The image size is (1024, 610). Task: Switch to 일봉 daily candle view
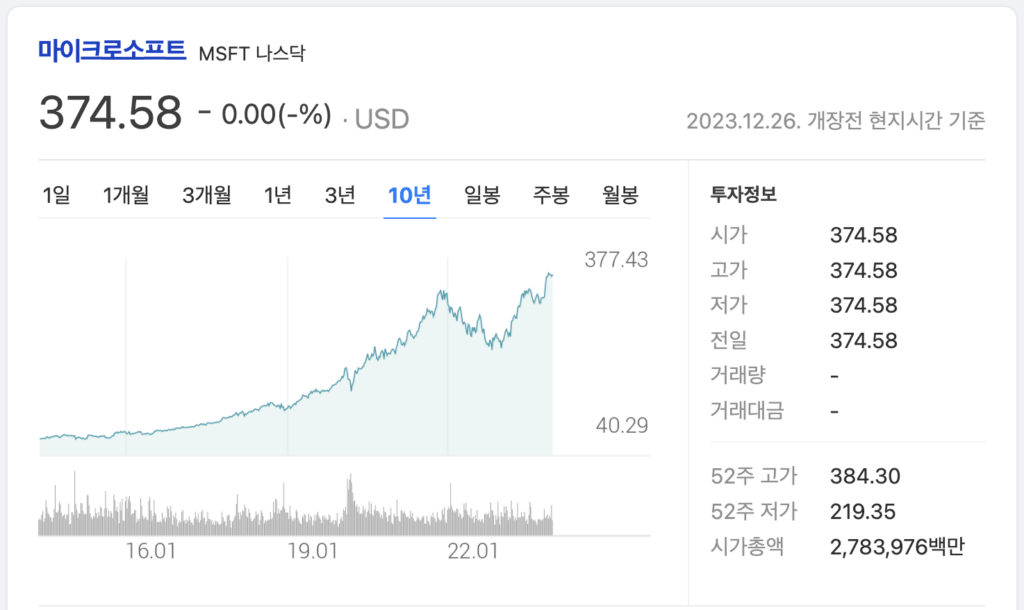pyautogui.click(x=483, y=196)
